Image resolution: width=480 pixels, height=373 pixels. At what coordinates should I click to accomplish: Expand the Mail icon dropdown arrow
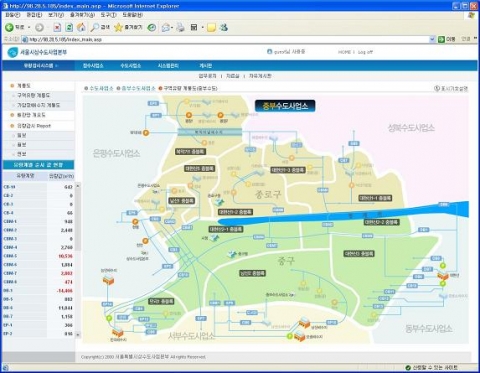coord(172,28)
